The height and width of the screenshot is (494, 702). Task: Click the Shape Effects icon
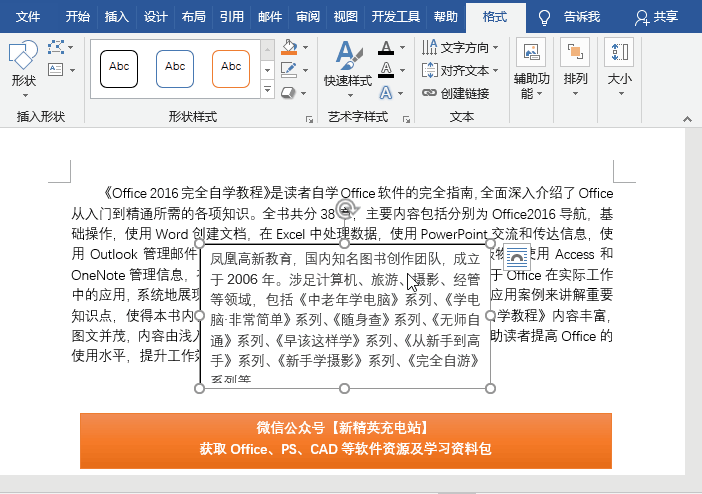tap(288, 93)
